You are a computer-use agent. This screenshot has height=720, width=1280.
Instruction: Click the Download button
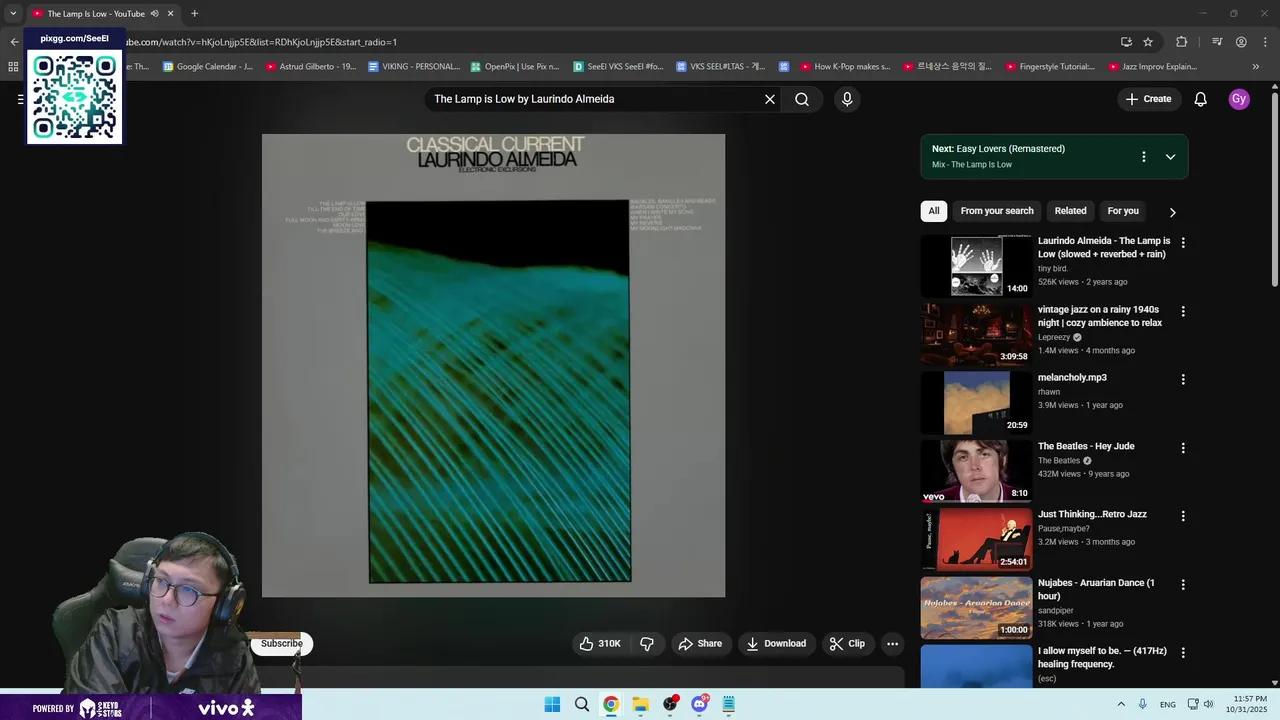click(x=776, y=644)
